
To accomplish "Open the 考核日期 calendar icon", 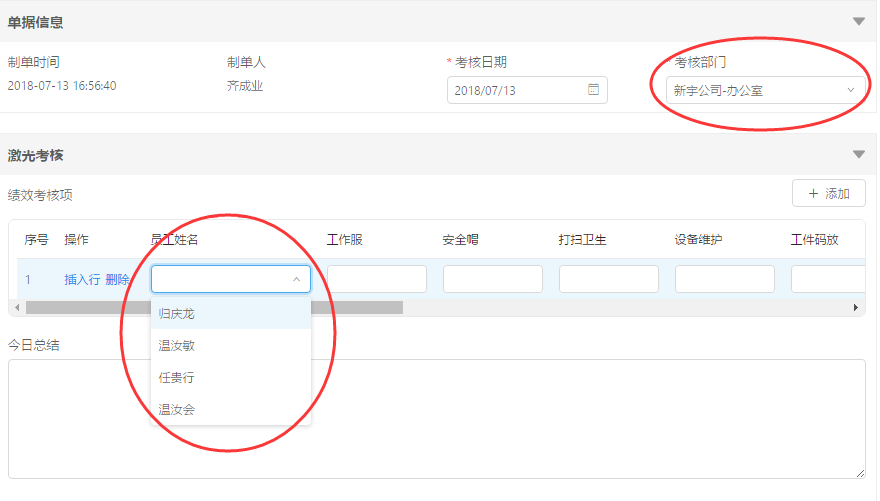I will coord(593,90).
